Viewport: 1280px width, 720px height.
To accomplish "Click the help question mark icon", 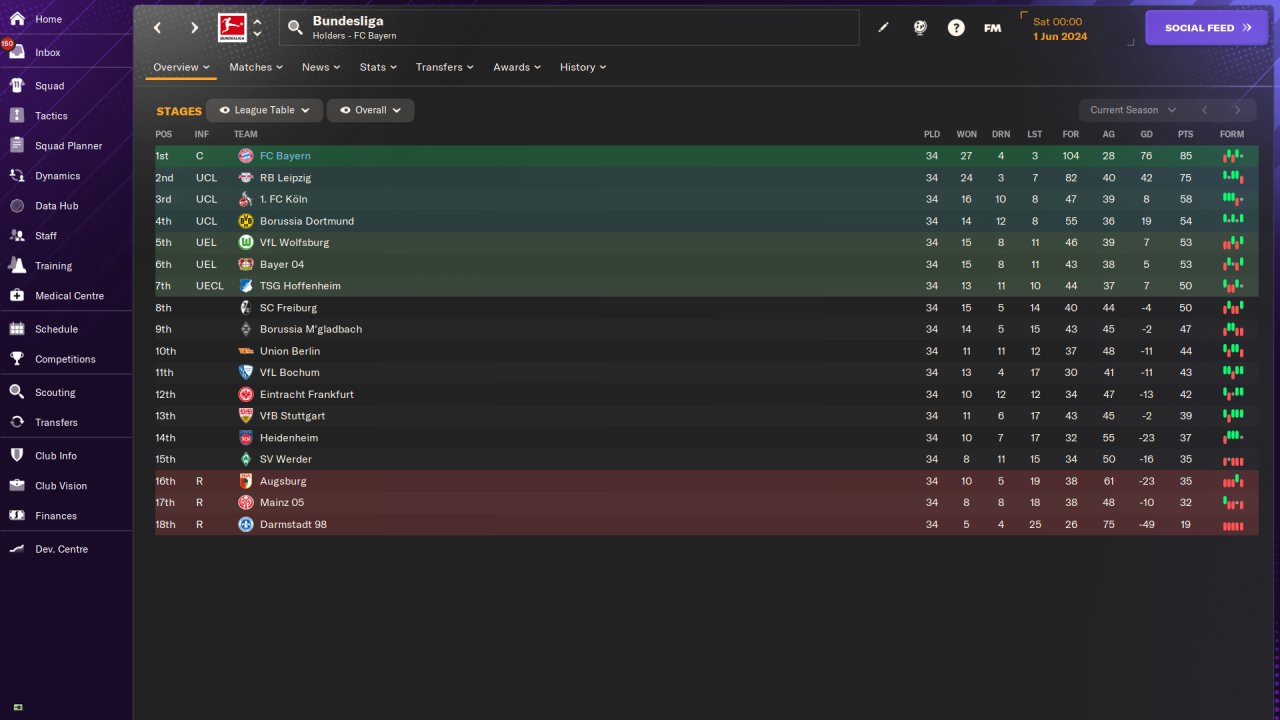I will pos(956,28).
